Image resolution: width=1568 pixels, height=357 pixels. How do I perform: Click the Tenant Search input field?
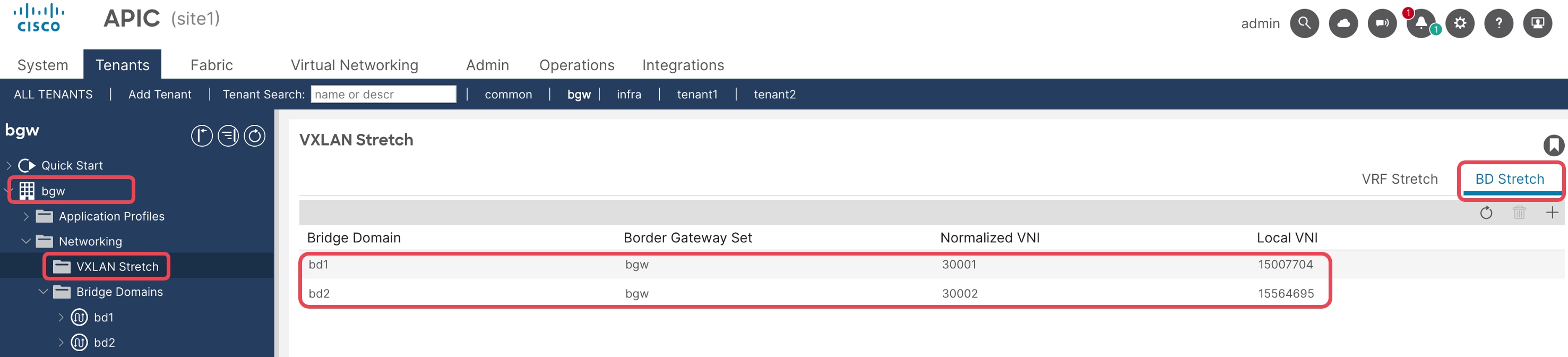tap(383, 95)
